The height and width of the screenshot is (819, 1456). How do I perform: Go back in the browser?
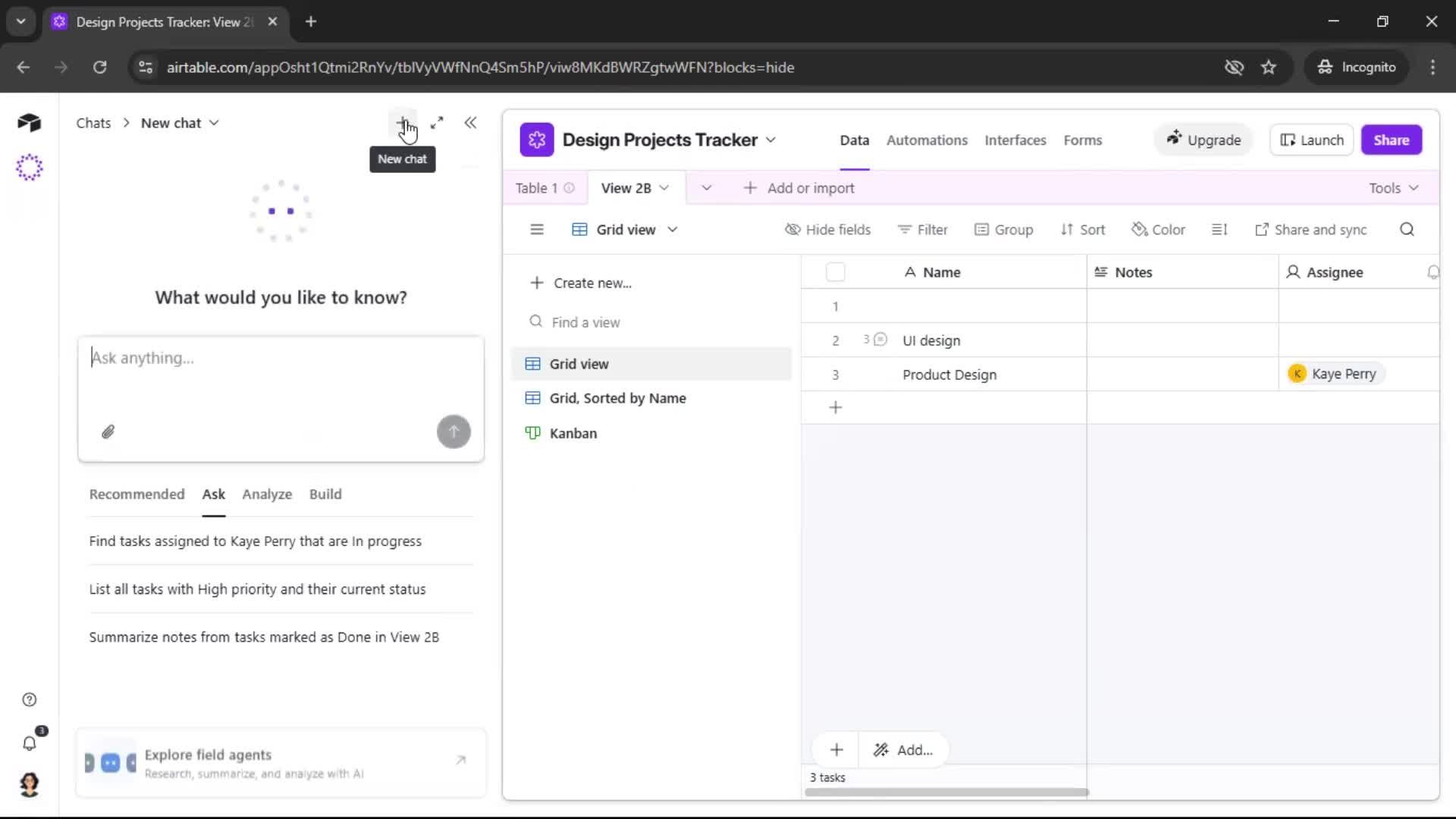coord(24,67)
